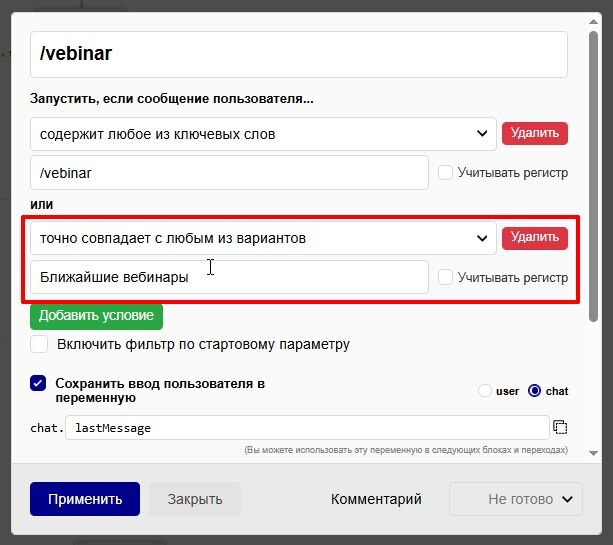
Task: Click the green 'Добавить условие' button
Action: 96,316
